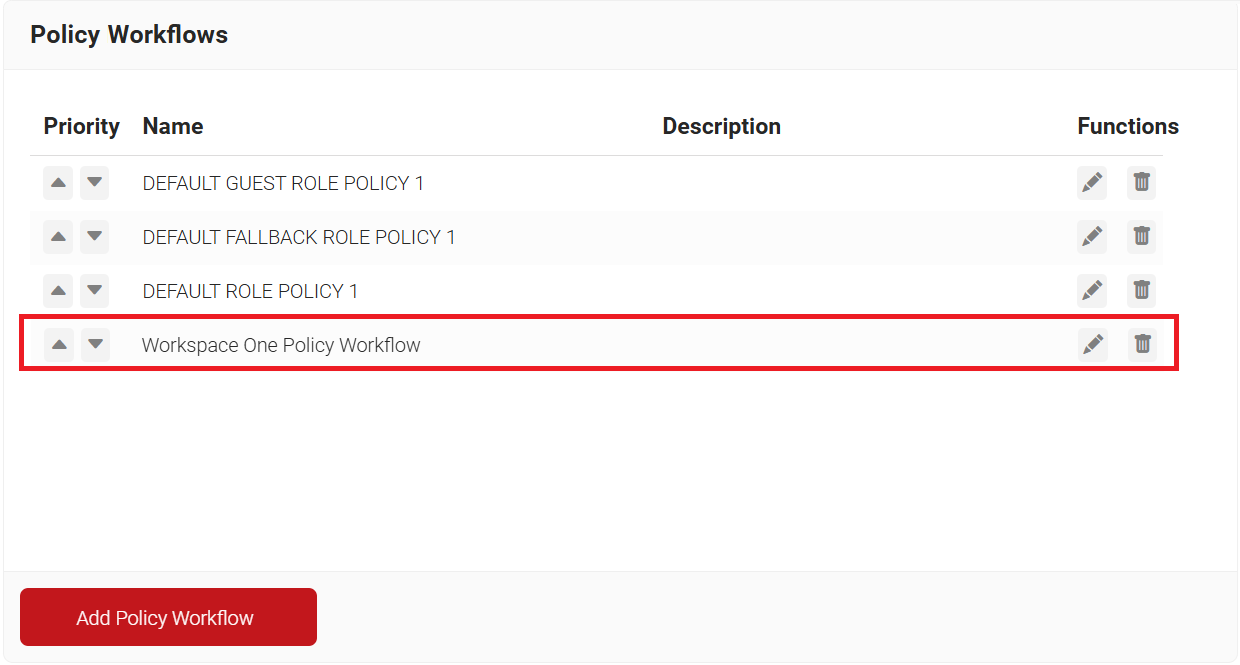
Task: Lower priority of Workspace One Policy Workflow
Action: (x=96, y=345)
